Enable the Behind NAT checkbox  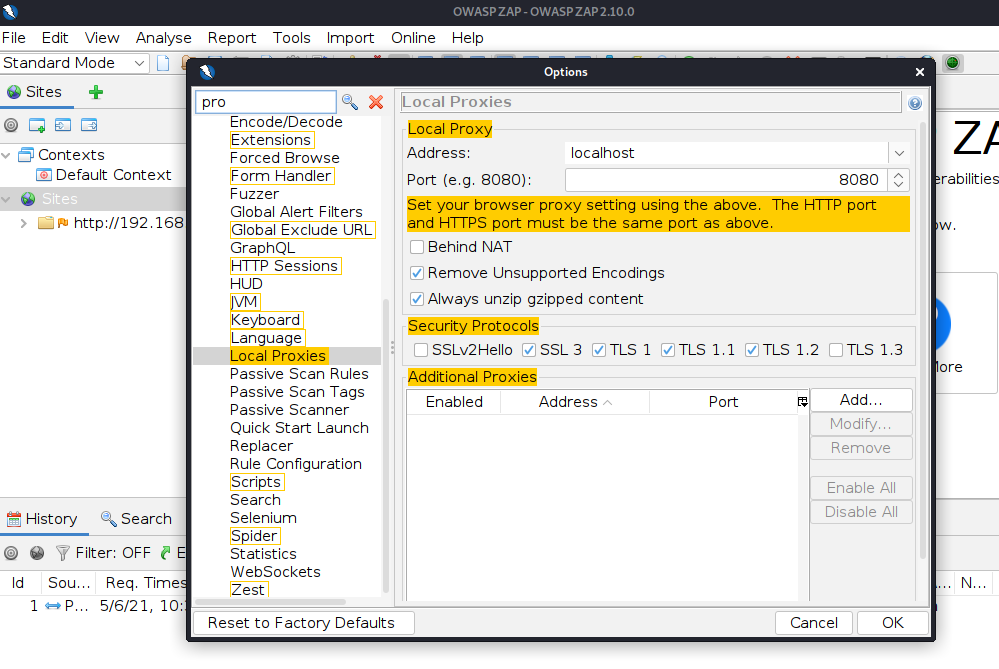click(417, 247)
